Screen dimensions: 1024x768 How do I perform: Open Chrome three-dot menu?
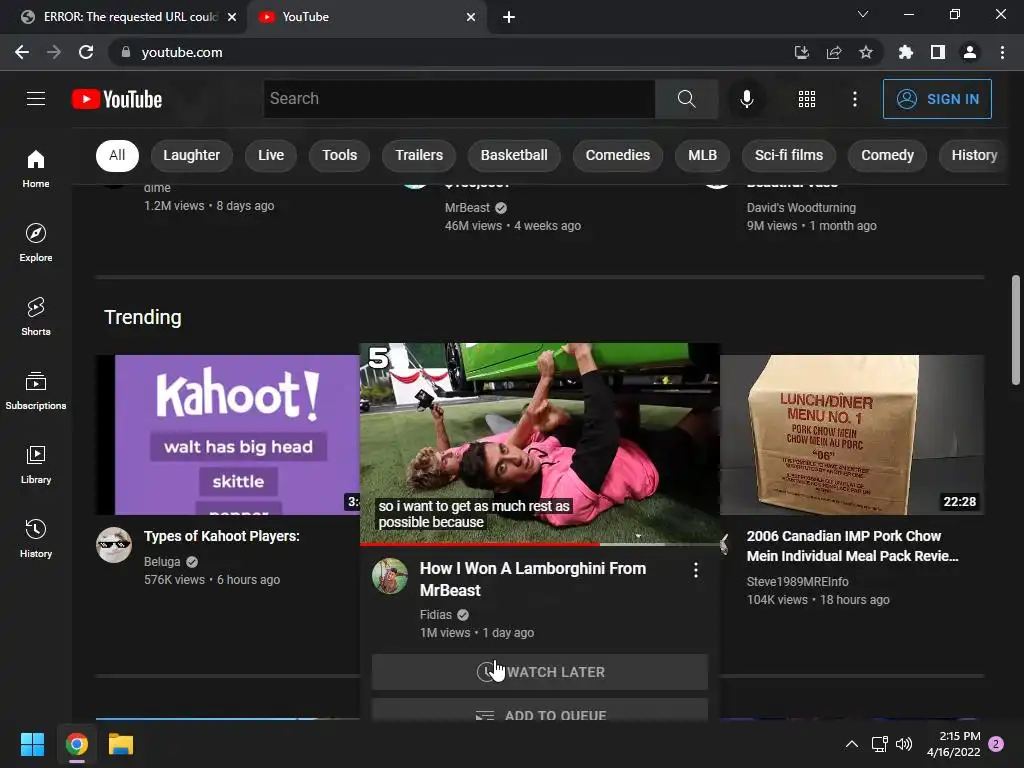1002,52
